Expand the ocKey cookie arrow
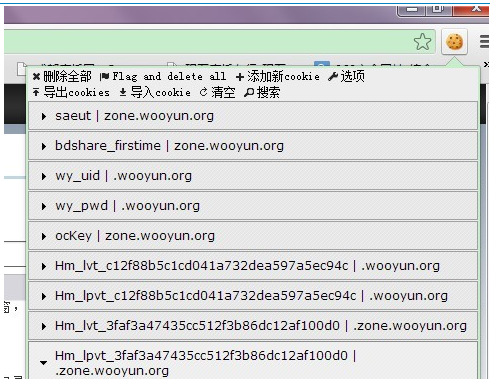490x379 pixels. click(44, 236)
